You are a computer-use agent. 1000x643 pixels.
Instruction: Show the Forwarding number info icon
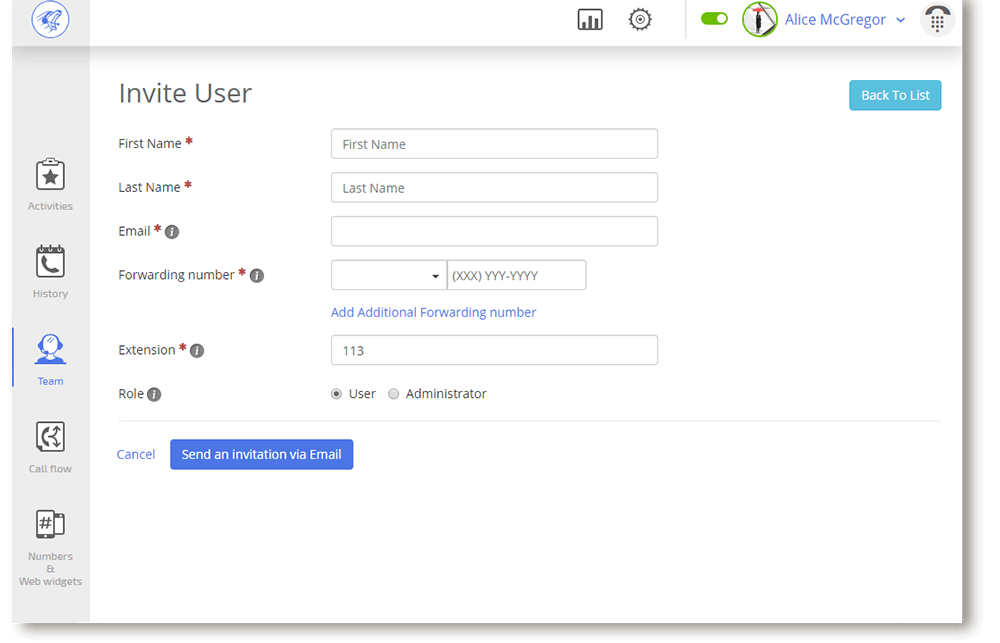tap(256, 276)
